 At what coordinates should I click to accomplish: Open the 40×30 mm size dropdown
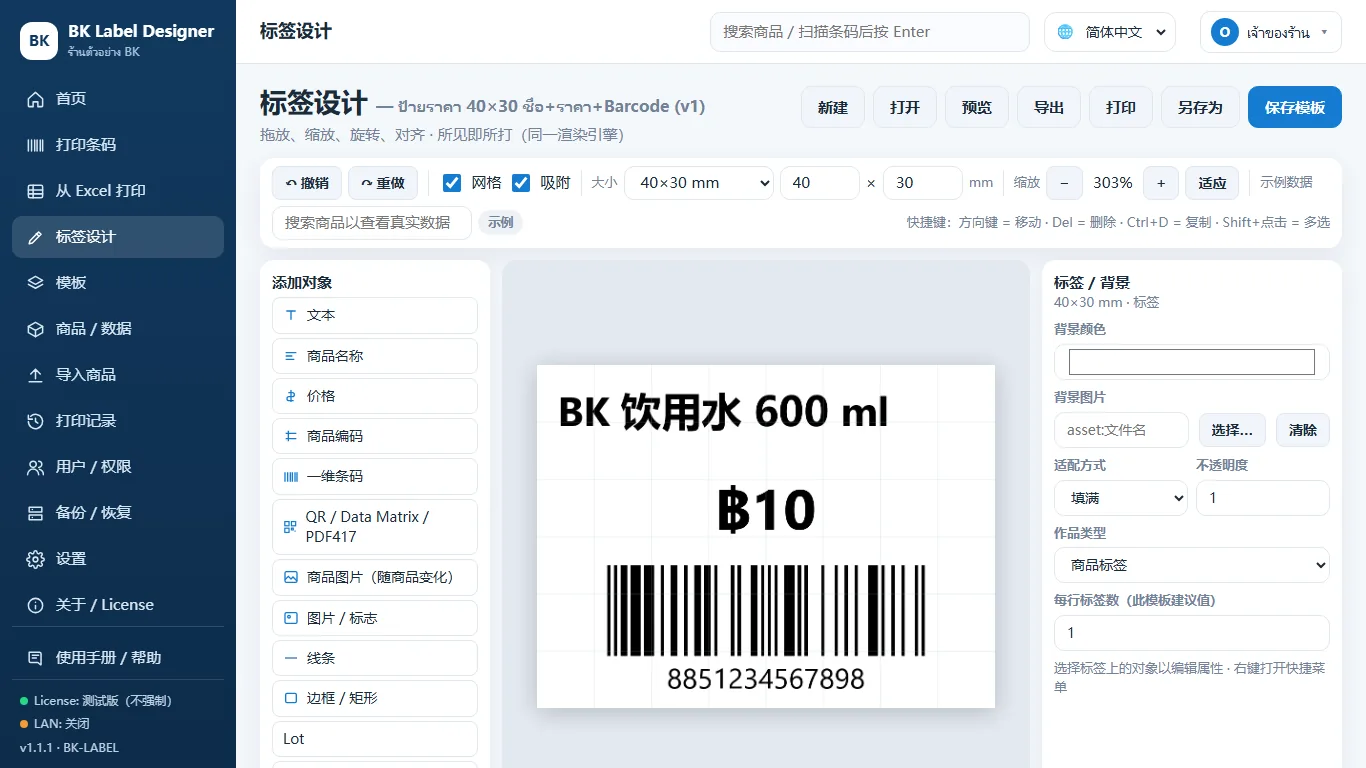click(699, 183)
